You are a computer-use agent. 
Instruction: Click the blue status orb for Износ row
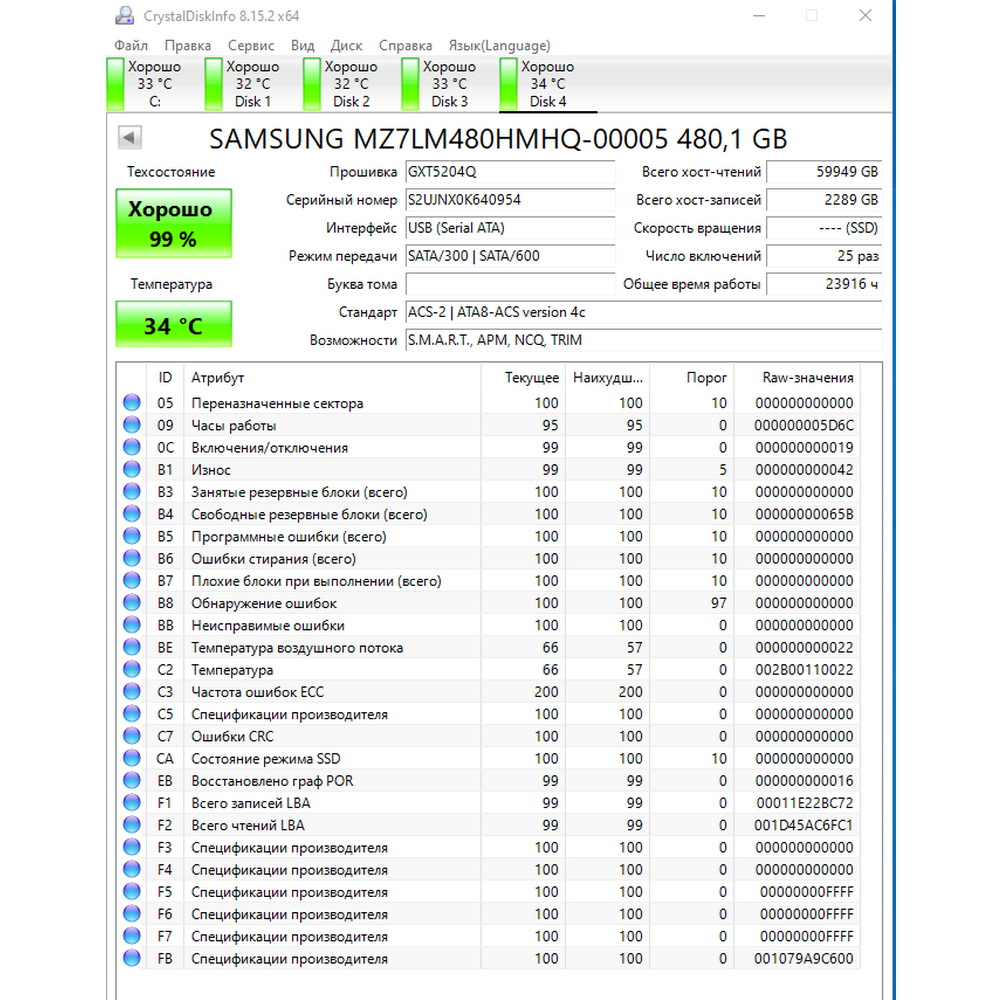pos(132,469)
